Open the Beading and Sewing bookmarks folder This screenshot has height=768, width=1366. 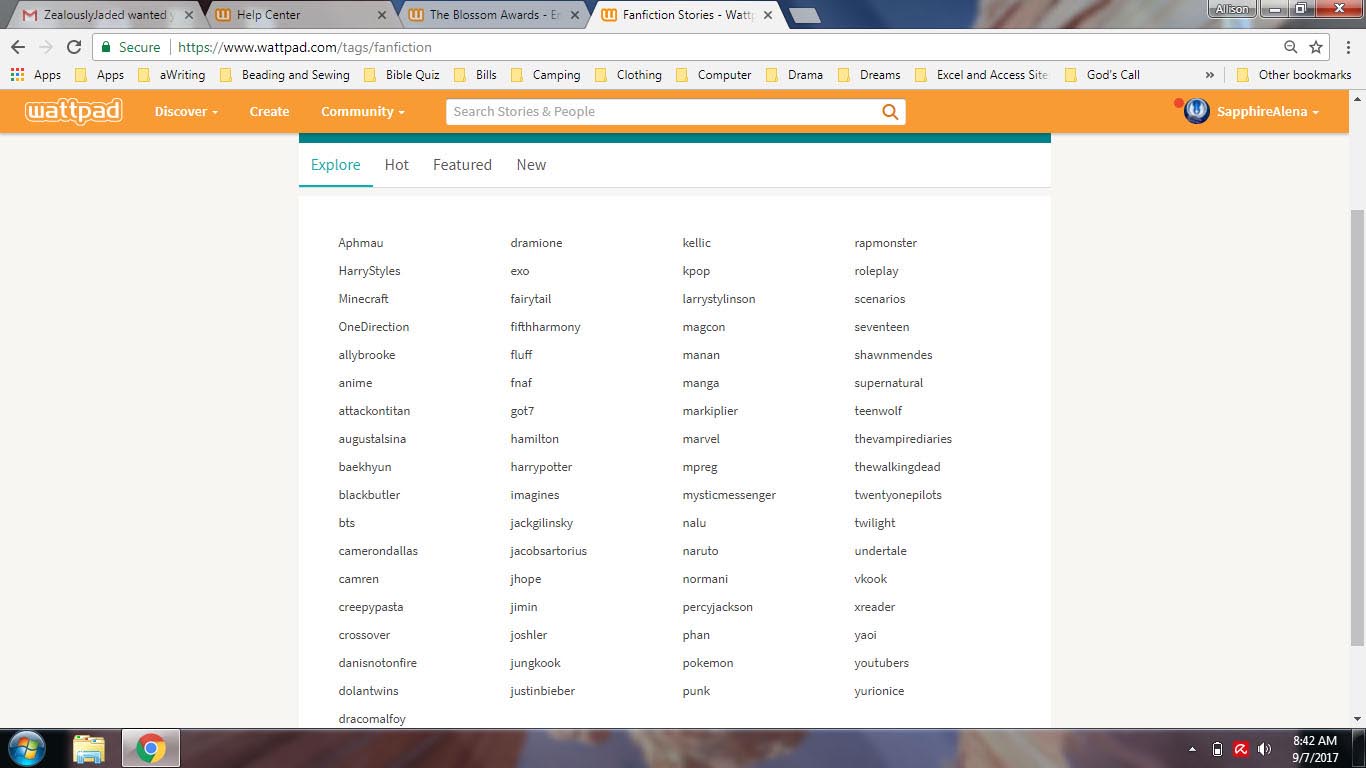284,75
